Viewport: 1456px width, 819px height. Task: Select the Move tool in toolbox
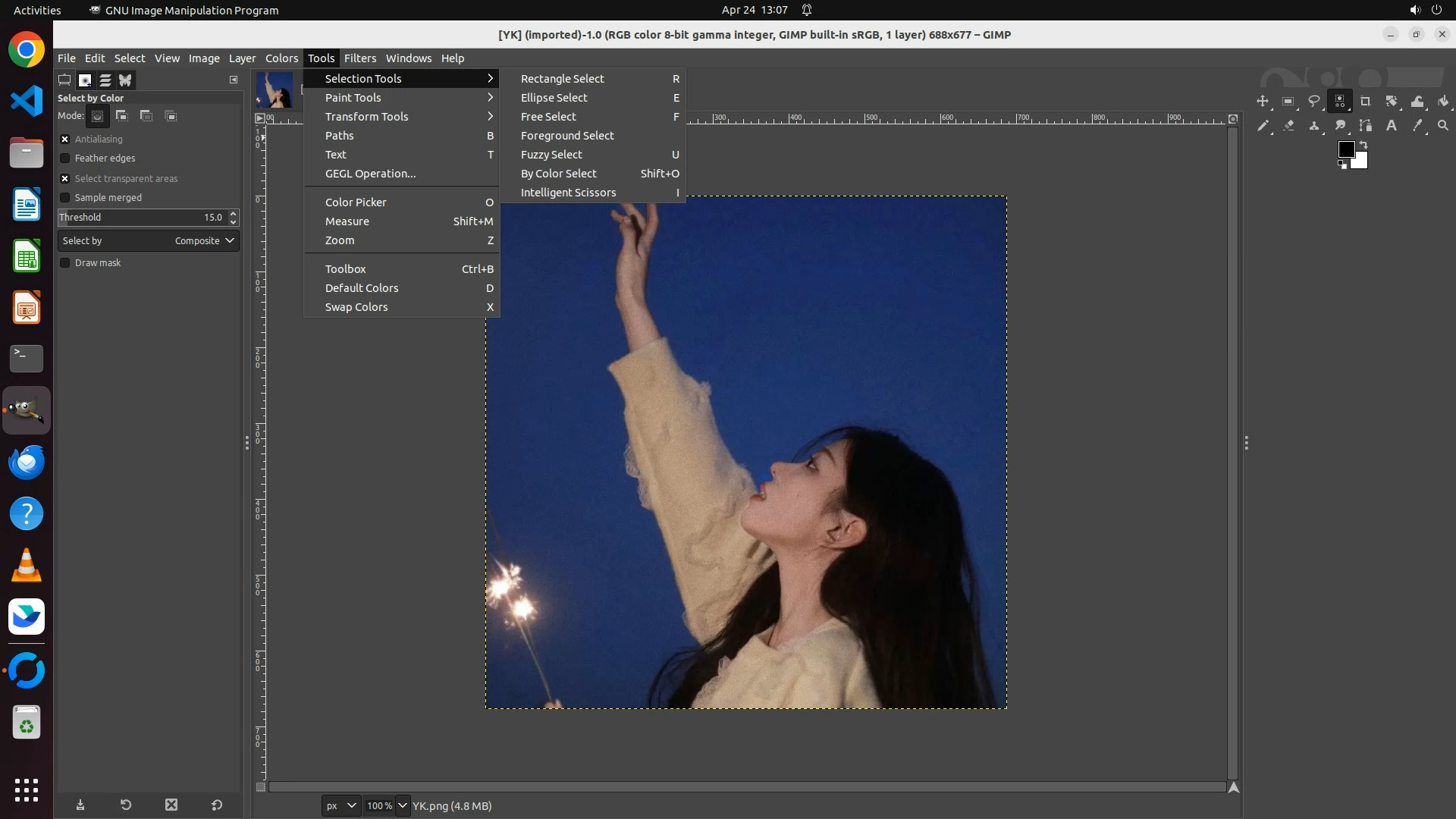[x=1263, y=102]
